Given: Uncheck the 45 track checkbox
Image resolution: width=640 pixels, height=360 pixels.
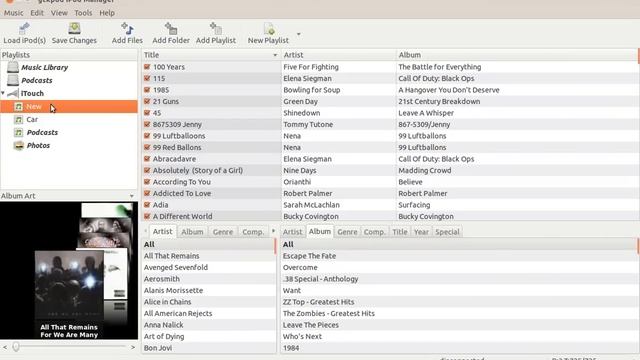Looking at the screenshot, I should tap(147, 112).
